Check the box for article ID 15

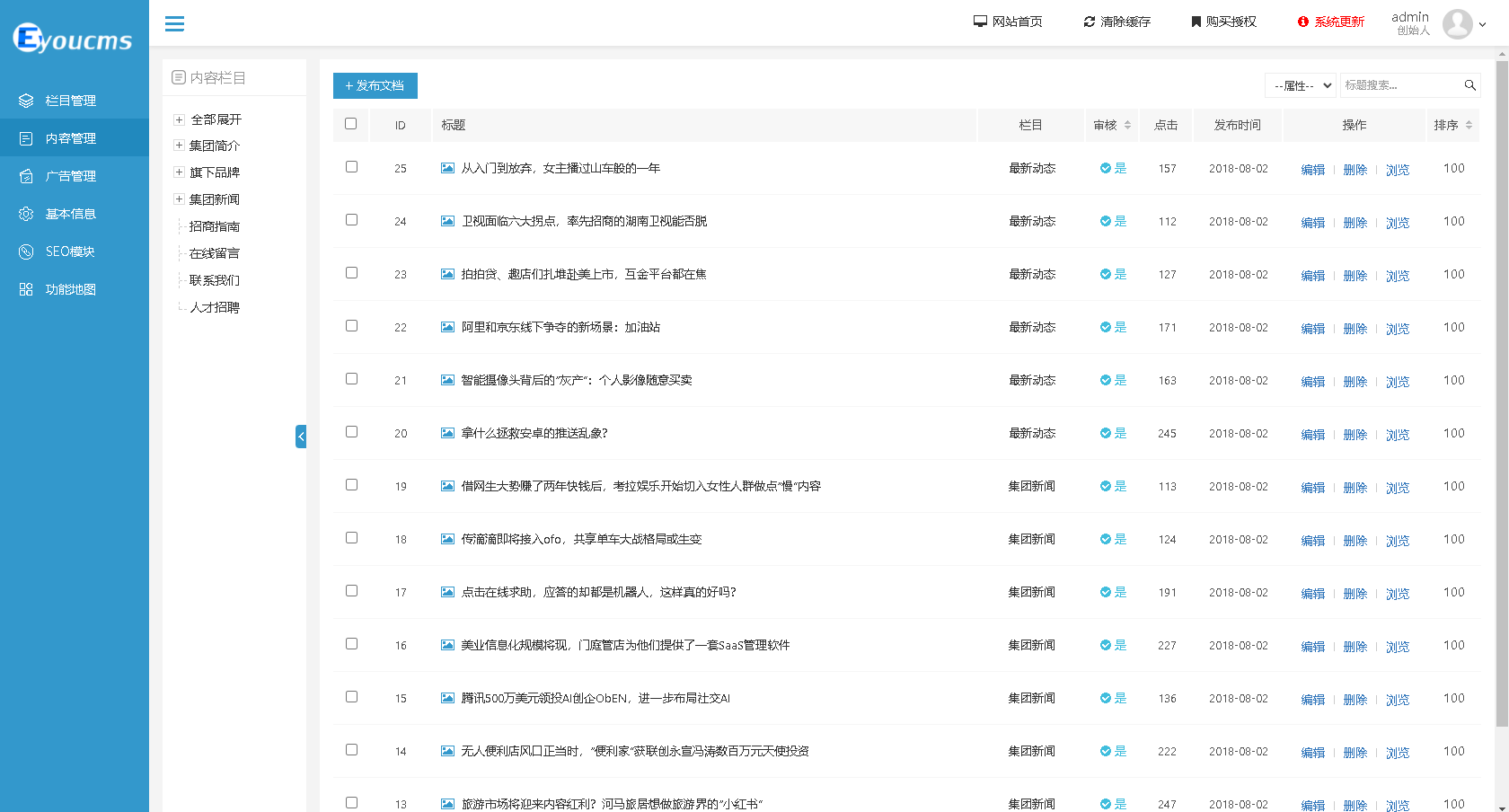351,697
